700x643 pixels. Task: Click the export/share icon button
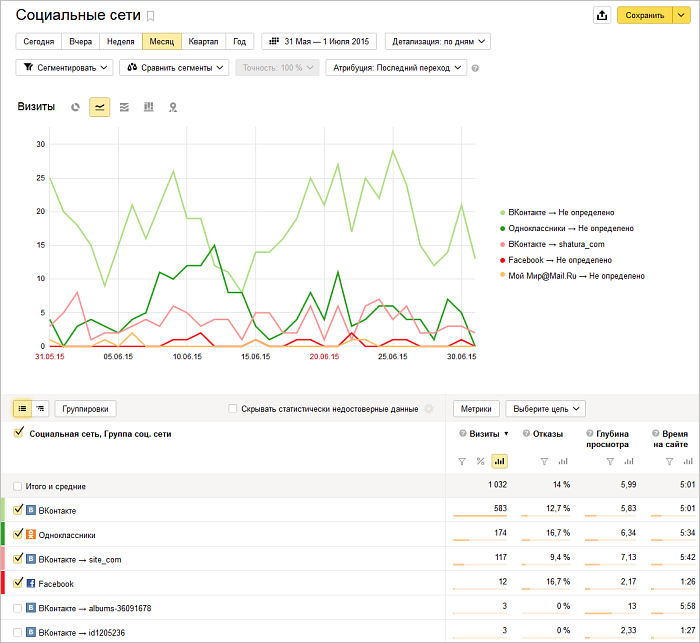tap(602, 15)
